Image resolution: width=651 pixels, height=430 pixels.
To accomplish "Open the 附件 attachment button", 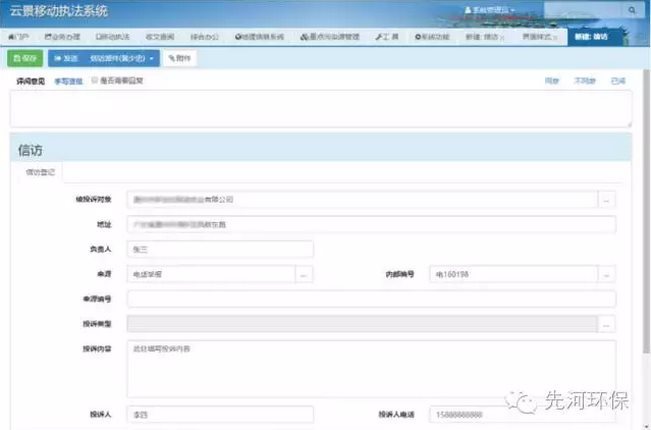I will pyautogui.click(x=180, y=59).
